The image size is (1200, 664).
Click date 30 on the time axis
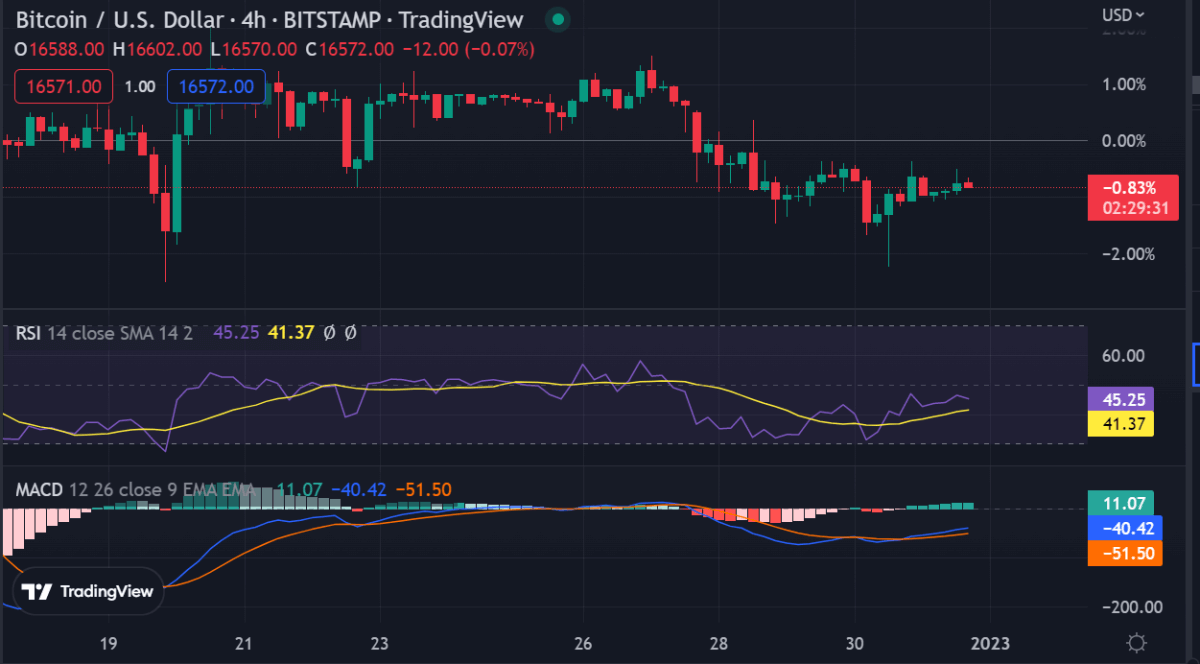pyautogui.click(x=854, y=642)
